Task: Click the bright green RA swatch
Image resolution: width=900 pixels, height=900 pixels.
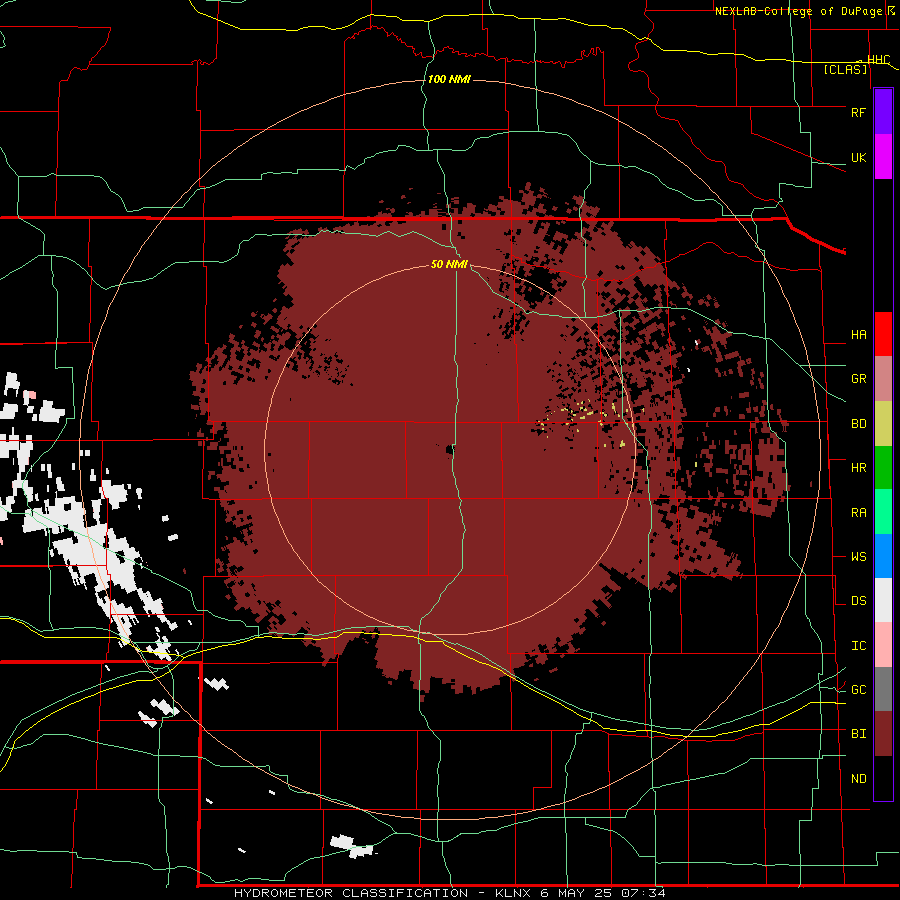Action: [883, 512]
